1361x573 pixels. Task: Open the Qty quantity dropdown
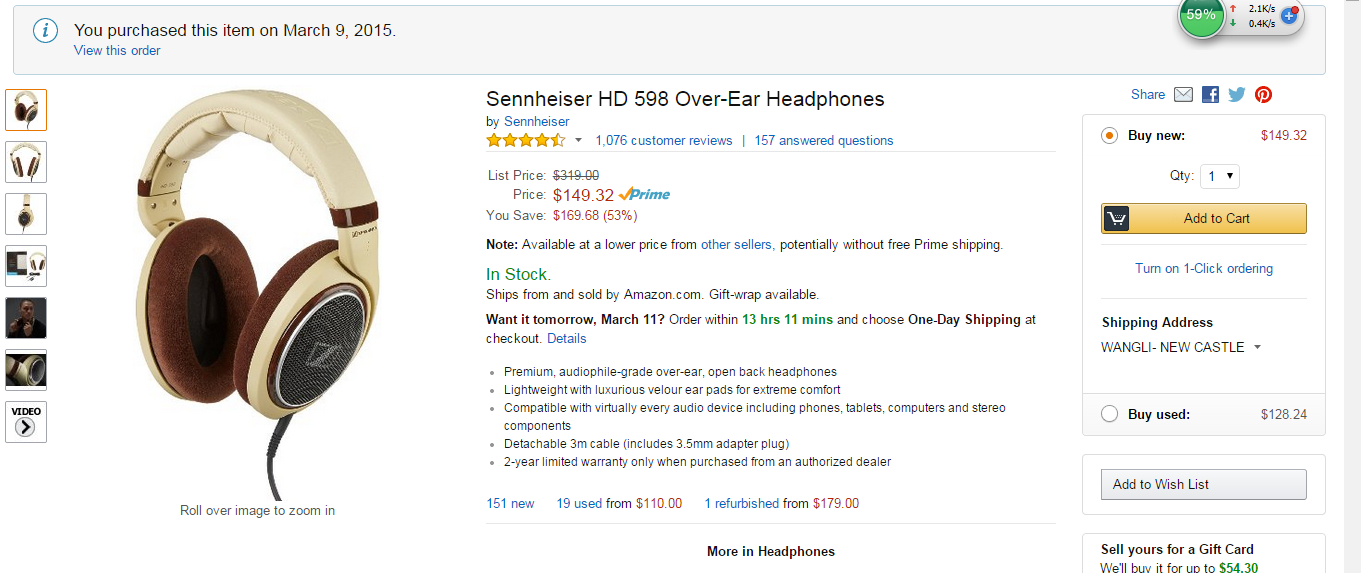pos(1220,176)
